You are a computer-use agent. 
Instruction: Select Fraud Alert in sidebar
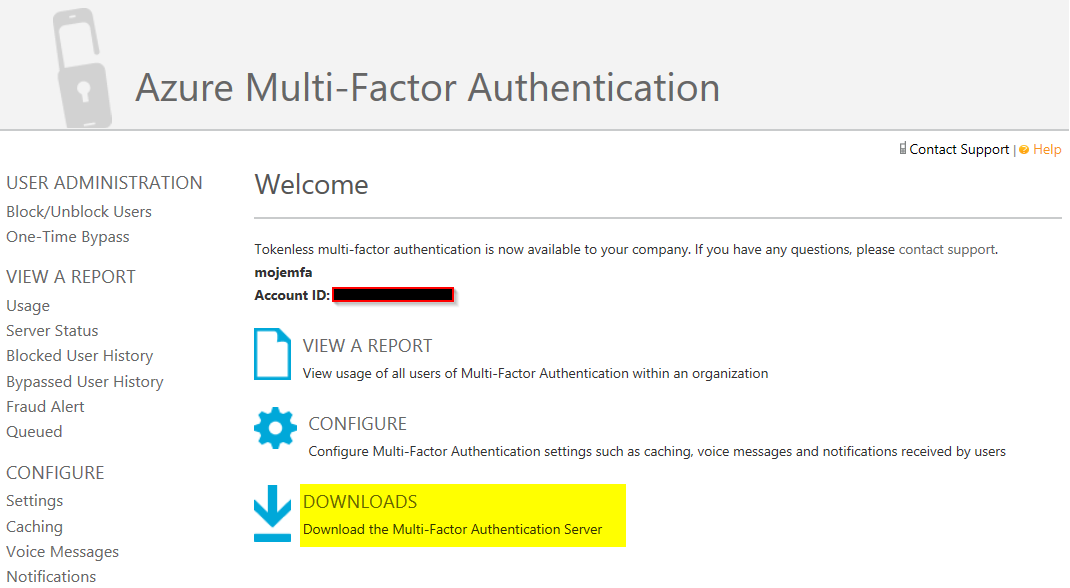click(x=45, y=407)
